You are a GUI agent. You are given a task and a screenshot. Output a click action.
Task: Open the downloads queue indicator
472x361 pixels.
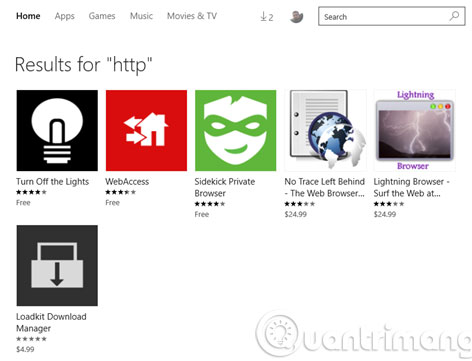click(x=267, y=16)
